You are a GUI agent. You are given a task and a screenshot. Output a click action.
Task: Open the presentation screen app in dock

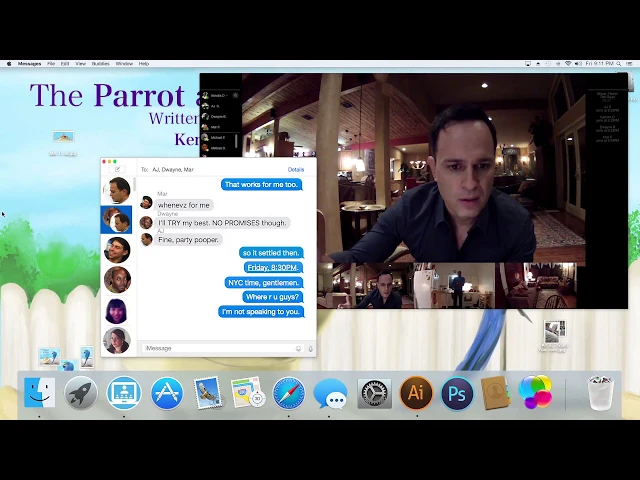point(124,393)
